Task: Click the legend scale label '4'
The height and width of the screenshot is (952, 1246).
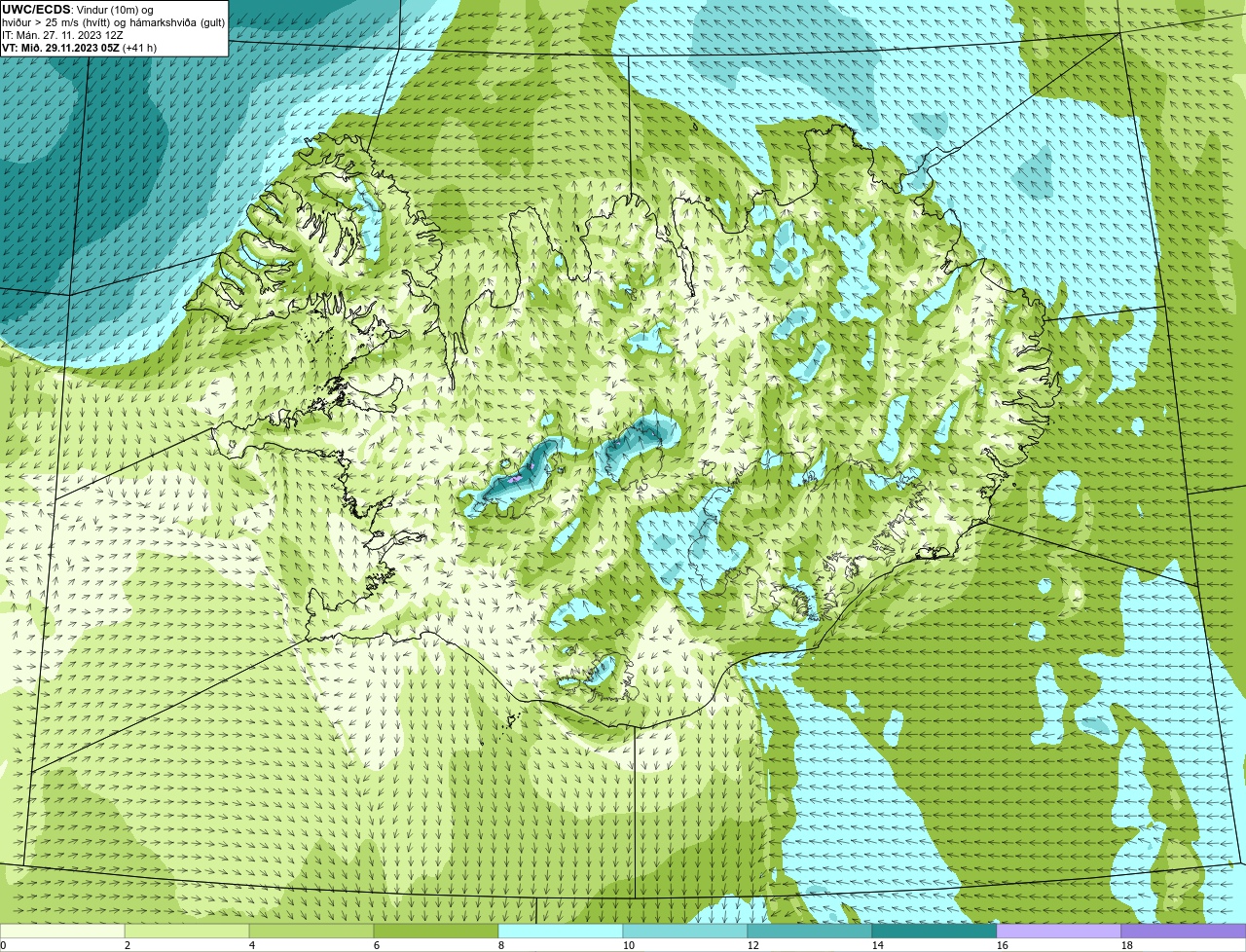Action: click(252, 945)
